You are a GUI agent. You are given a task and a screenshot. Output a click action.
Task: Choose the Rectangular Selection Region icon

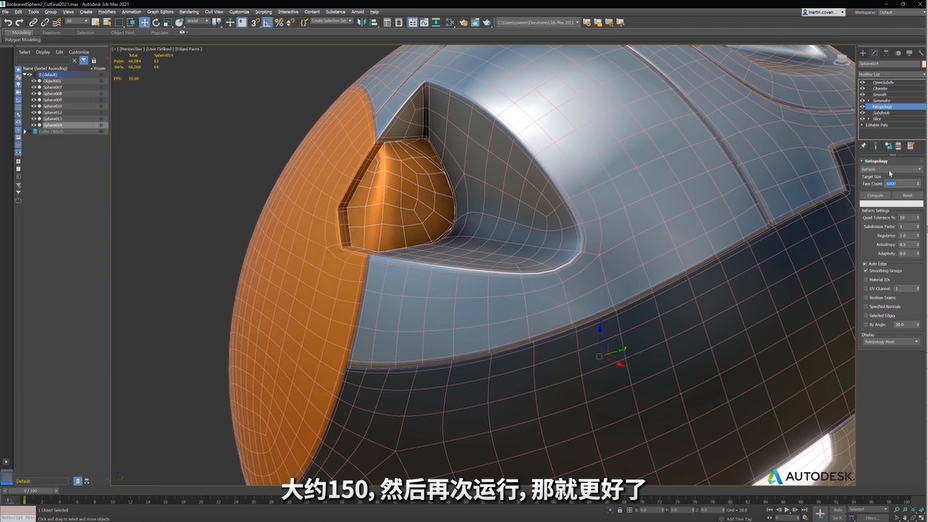coord(119,22)
